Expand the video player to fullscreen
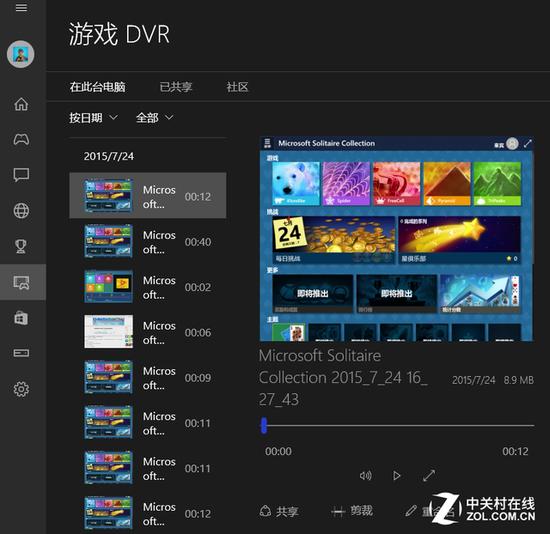 429,475
